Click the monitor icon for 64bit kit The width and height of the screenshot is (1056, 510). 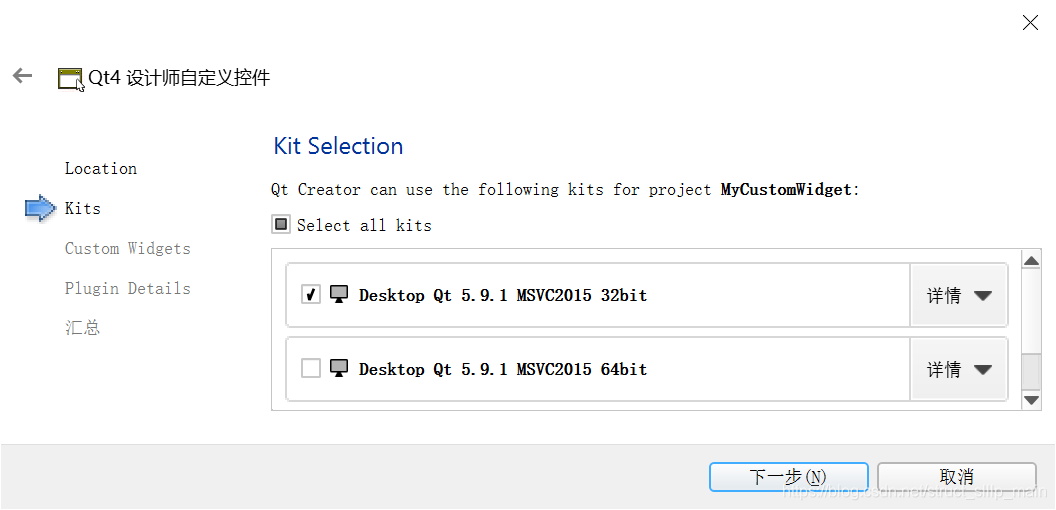339,368
